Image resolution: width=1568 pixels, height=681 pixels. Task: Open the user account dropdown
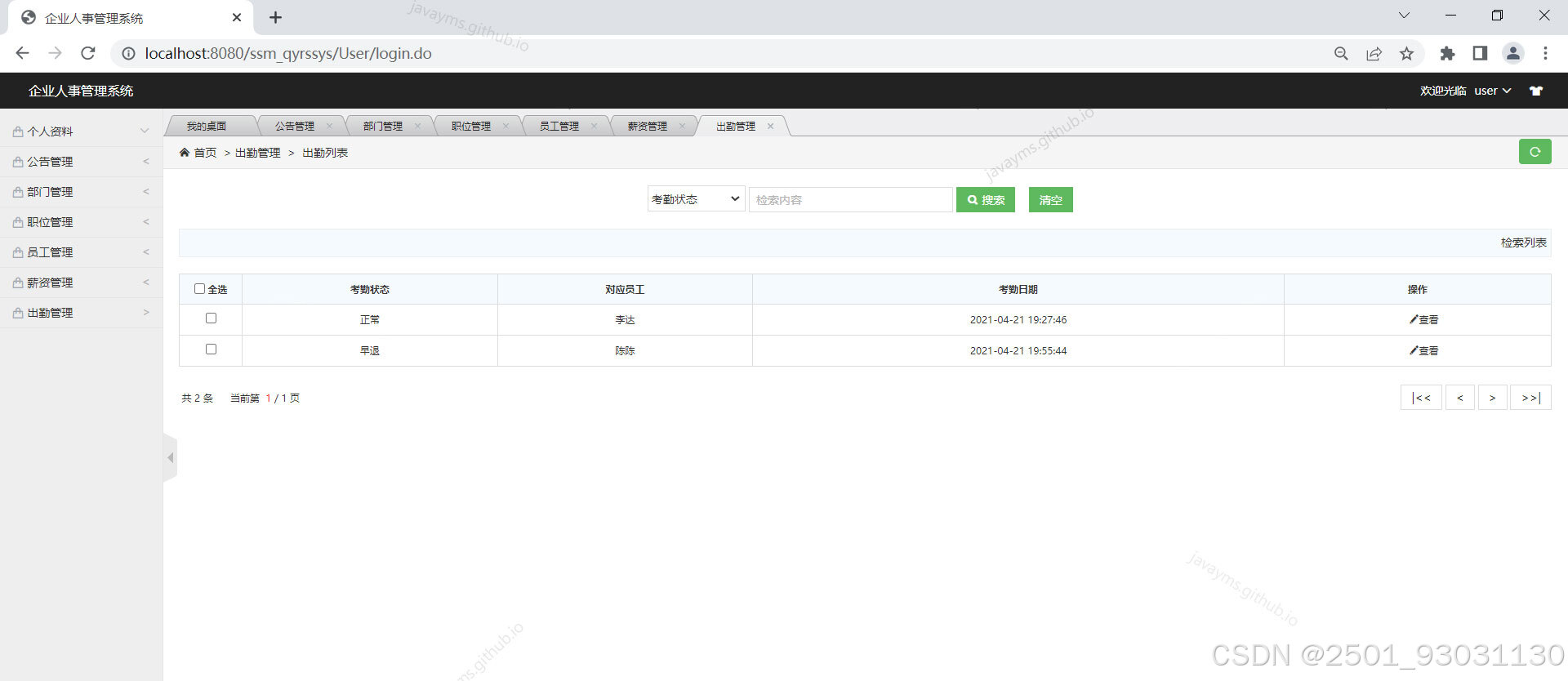click(x=1492, y=91)
